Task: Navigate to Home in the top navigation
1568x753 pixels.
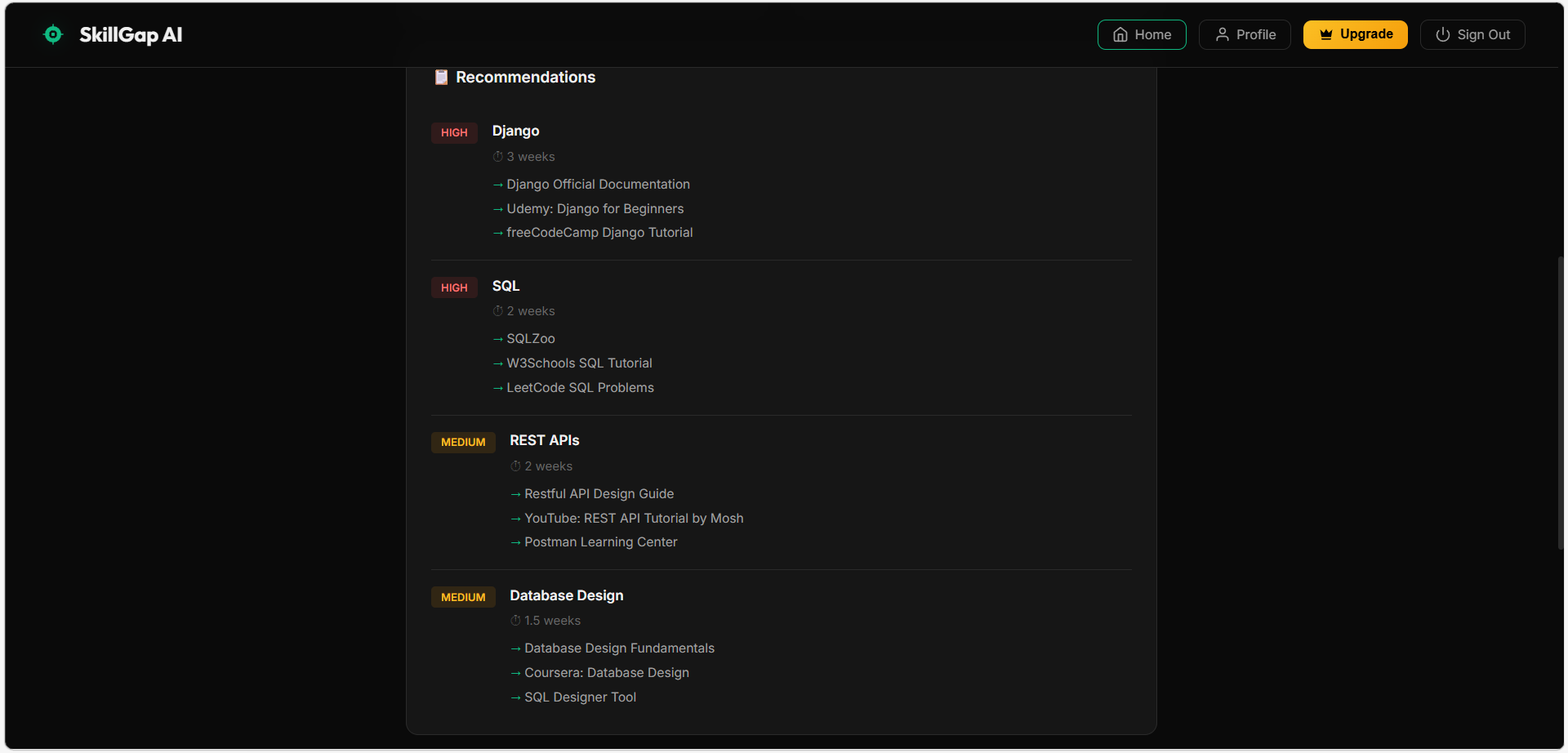Action: click(1142, 34)
